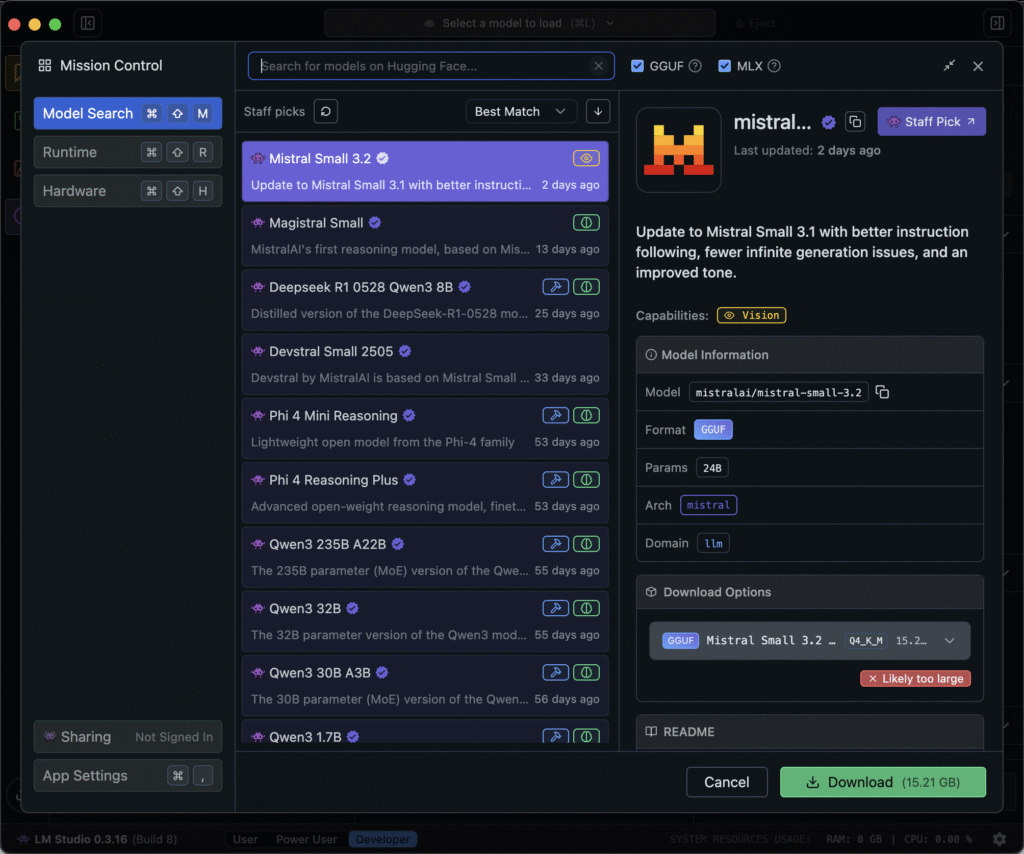Collapse the Download Options section header
1024x854 pixels.
click(x=810, y=592)
